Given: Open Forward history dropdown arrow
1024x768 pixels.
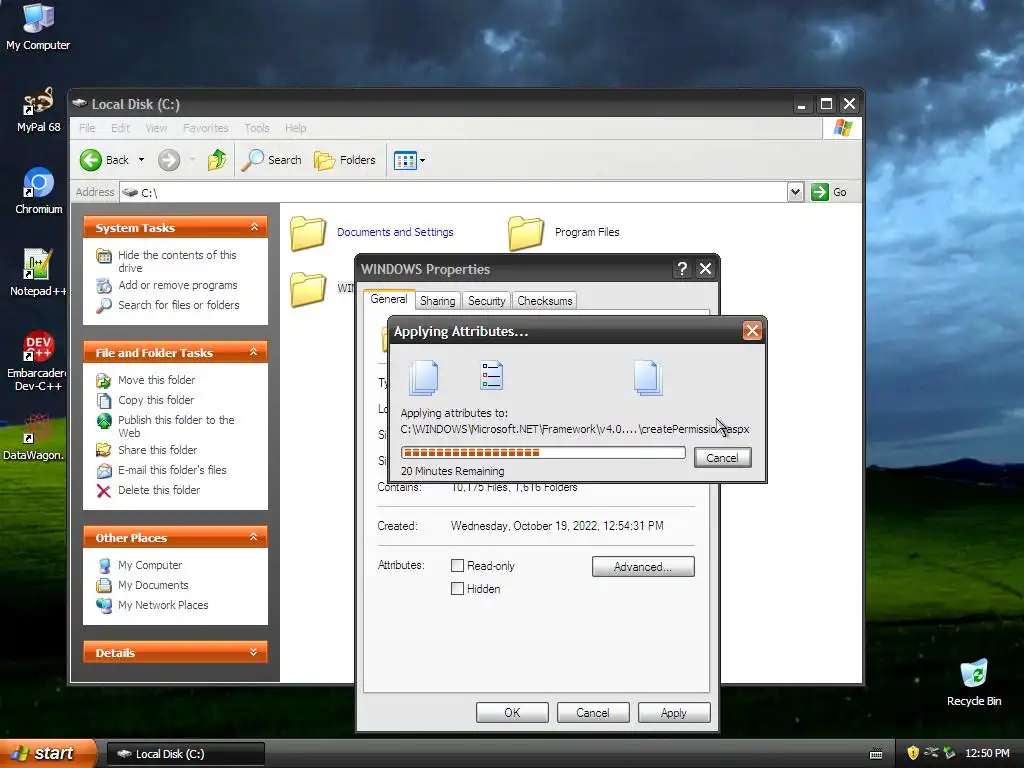Looking at the screenshot, I should click(x=192, y=160).
